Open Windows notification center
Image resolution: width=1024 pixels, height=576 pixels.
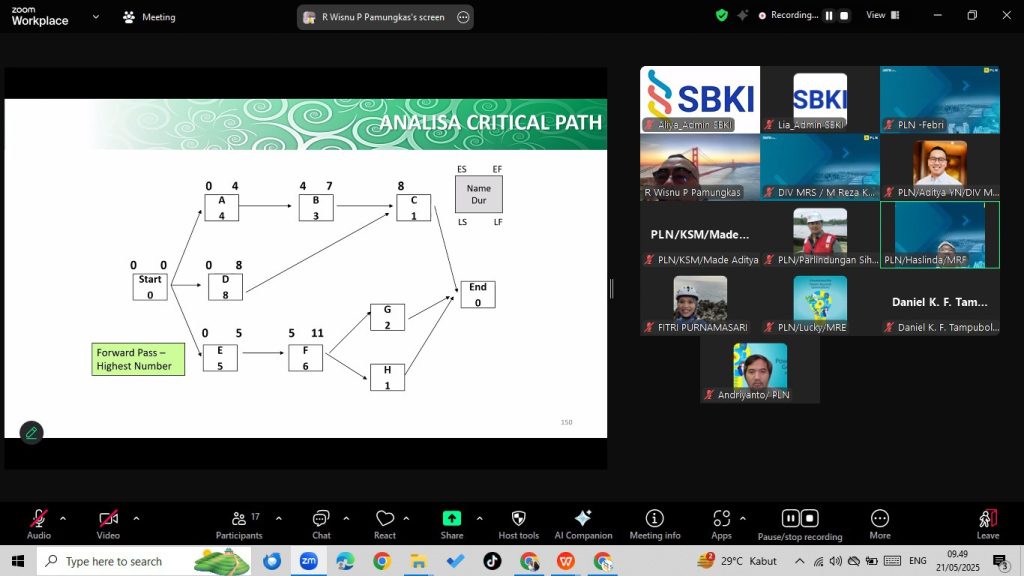1001,561
